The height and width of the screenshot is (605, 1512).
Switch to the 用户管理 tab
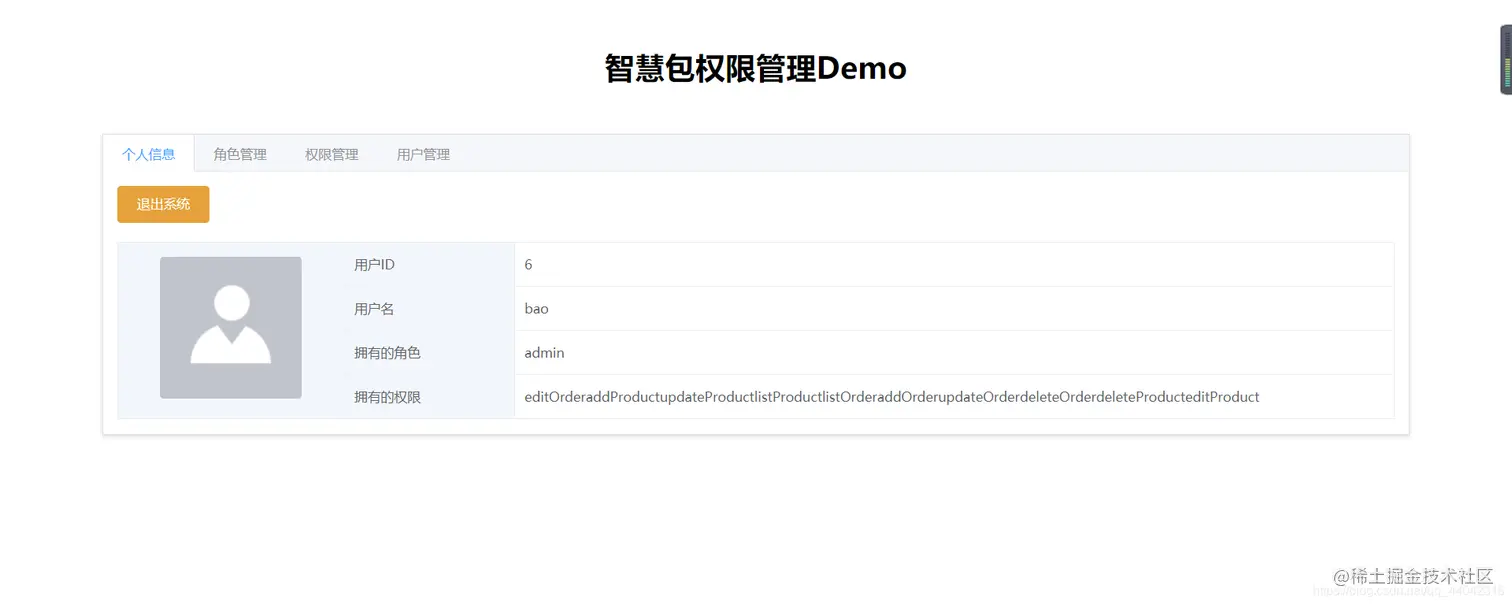click(x=422, y=154)
